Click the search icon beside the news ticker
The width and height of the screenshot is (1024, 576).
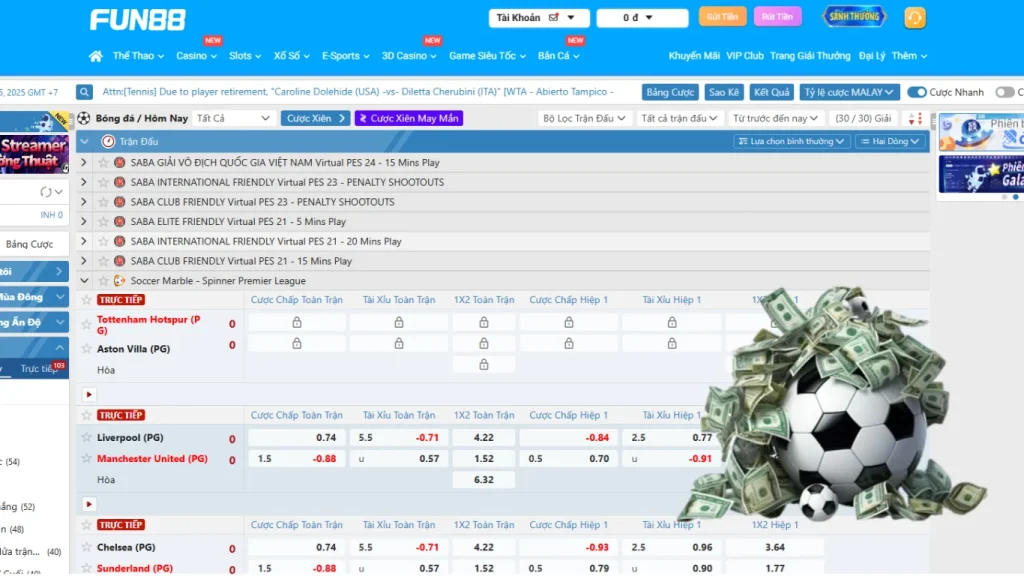coord(85,92)
